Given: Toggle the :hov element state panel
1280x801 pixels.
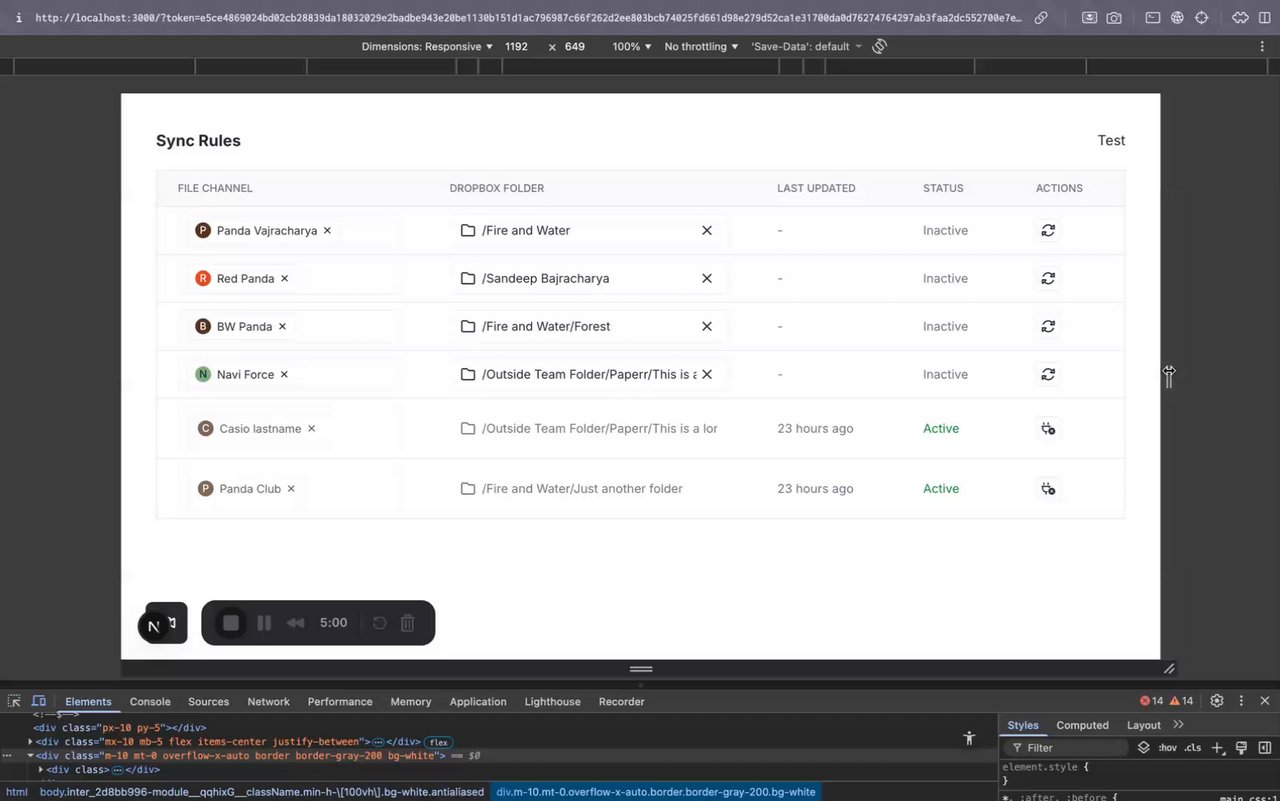Looking at the screenshot, I should coord(1168,748).
